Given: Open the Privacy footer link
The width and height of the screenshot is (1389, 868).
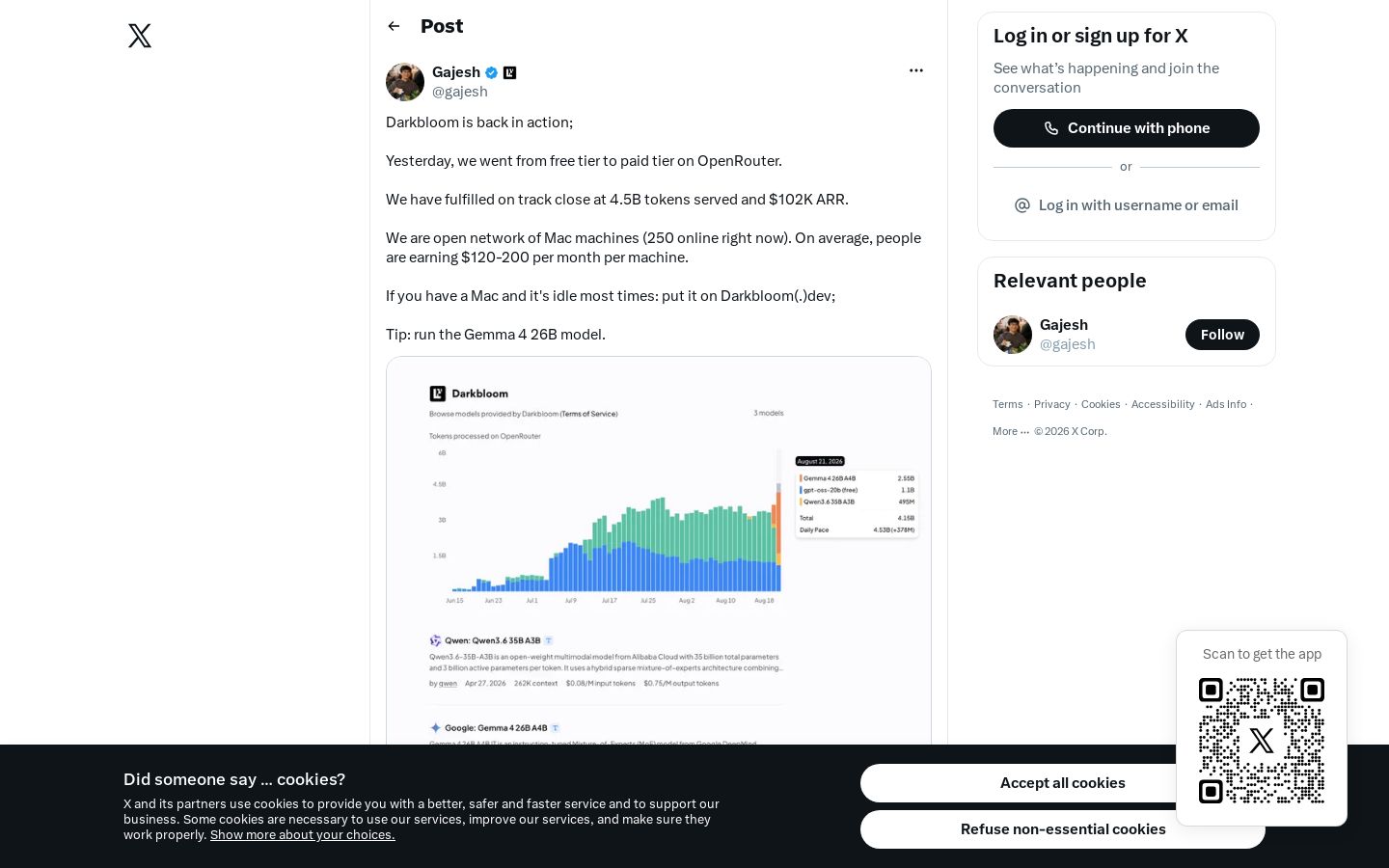Looking at the screenshot, I should pos(1052,404).
